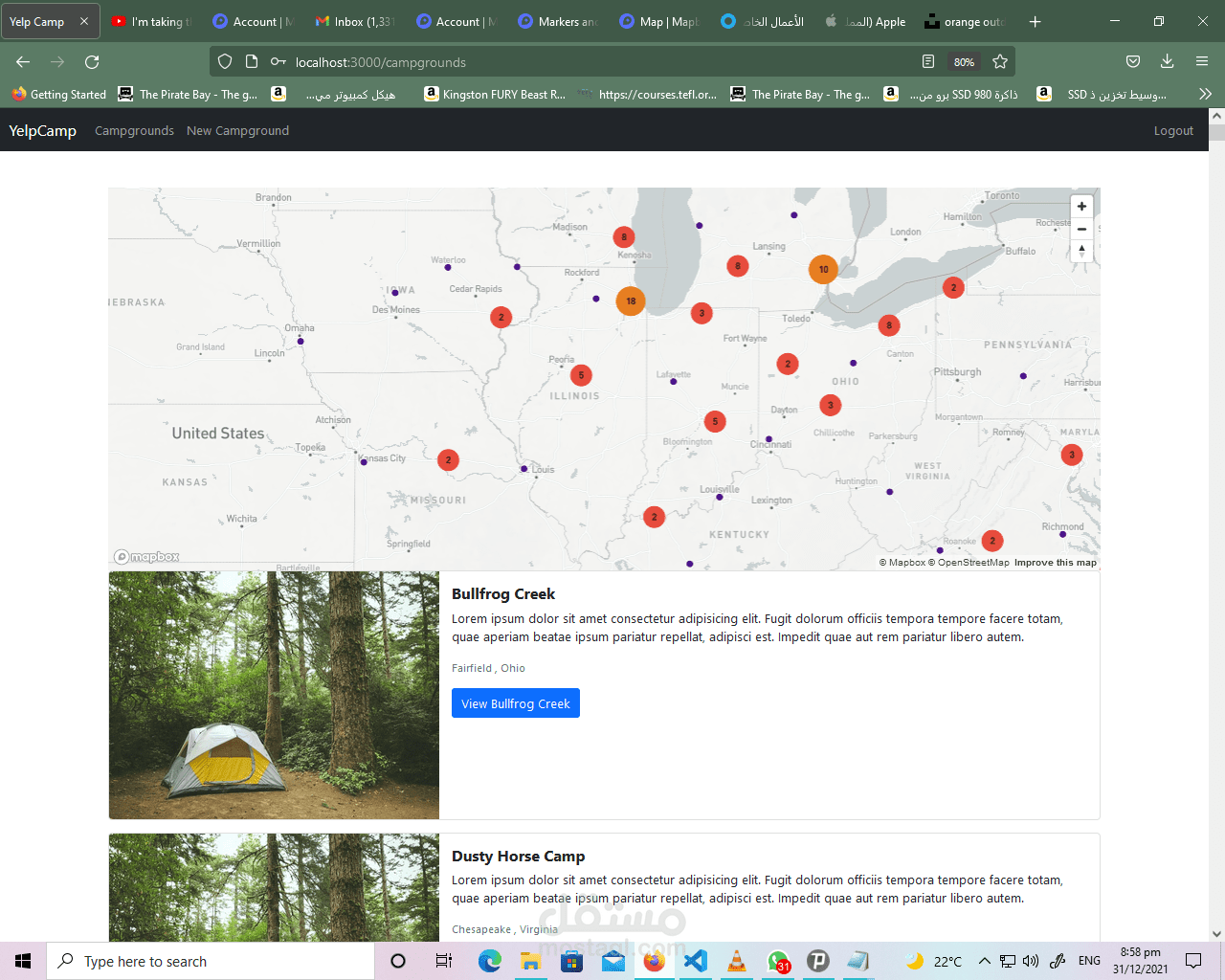Open the volume control in tray
This screenshot has height=980, width=1225.
click(1031, 961)
